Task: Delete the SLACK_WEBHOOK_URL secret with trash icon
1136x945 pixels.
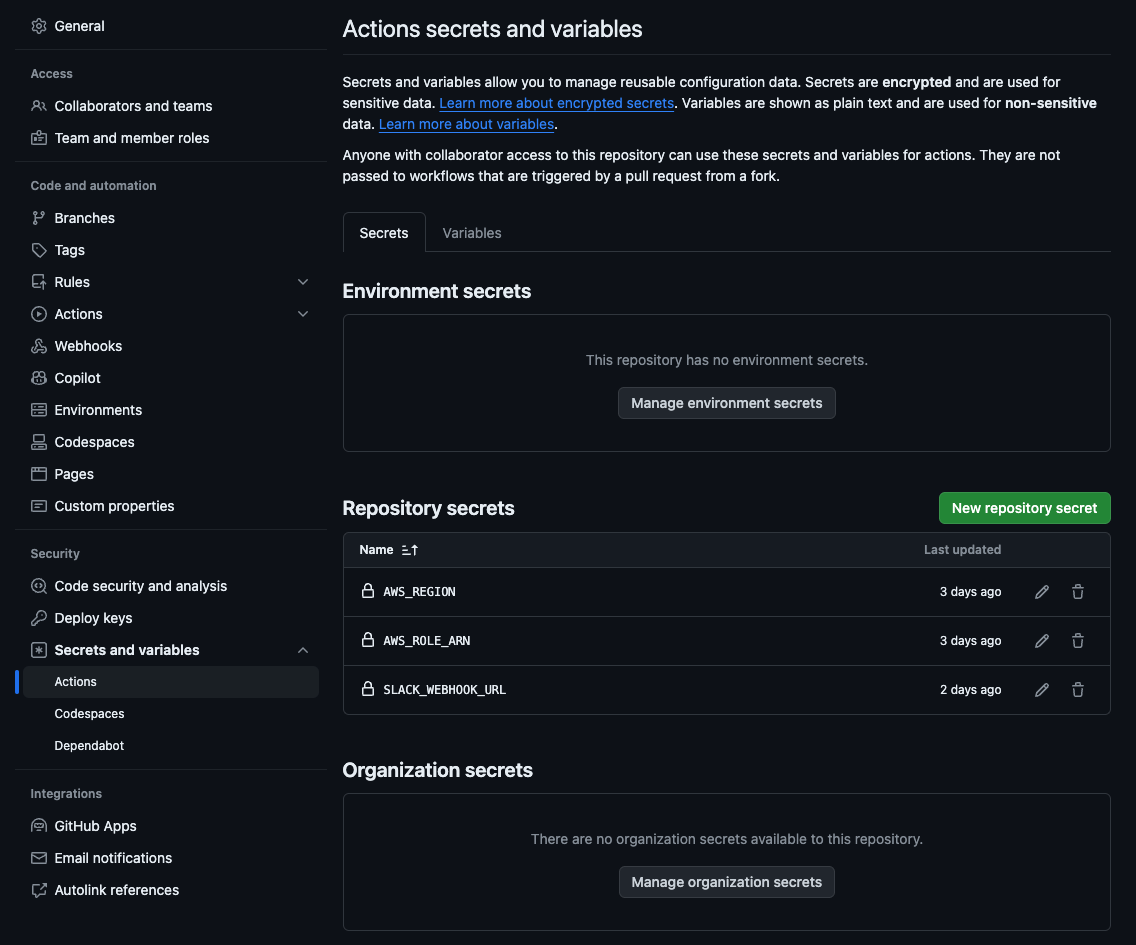Action: pyautogui.click(x=1077, y=690)
